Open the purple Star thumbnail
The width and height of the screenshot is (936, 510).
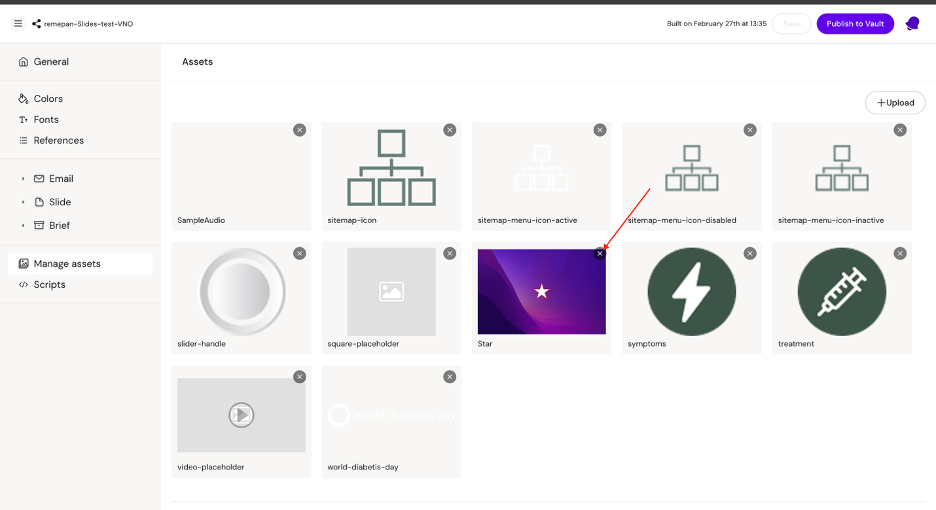coord(541,291)
